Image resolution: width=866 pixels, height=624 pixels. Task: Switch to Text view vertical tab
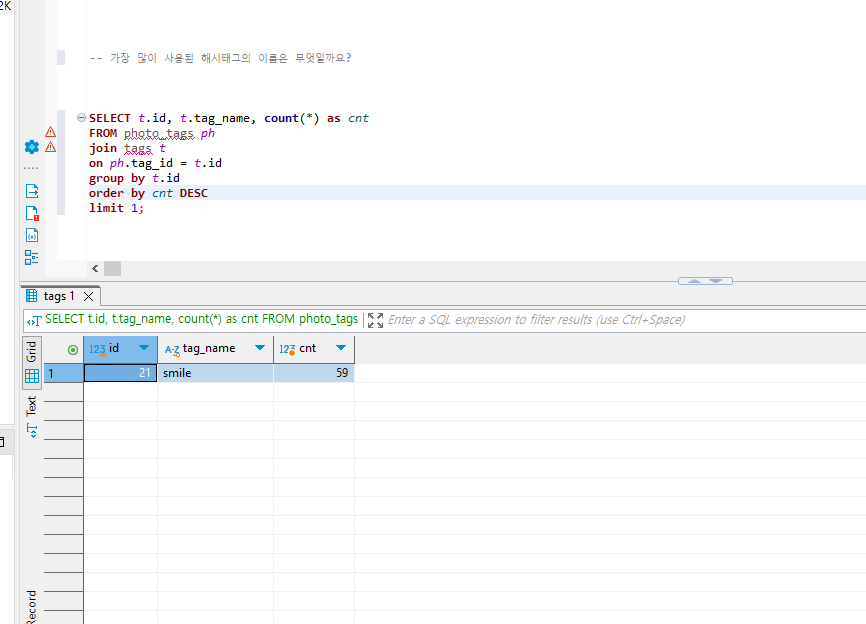click(31, 406)
